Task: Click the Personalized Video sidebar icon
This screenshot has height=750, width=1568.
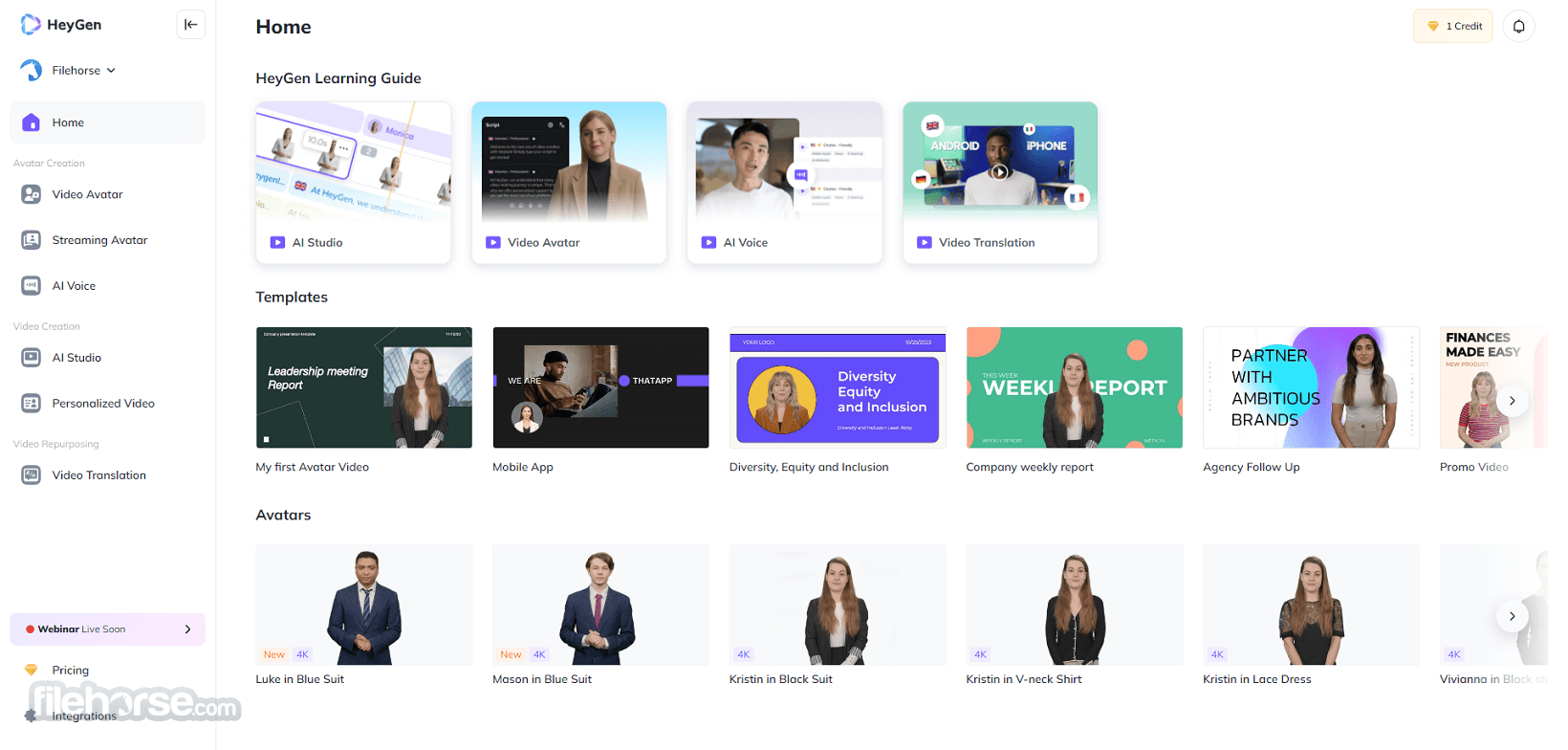Action: point(32,404)
